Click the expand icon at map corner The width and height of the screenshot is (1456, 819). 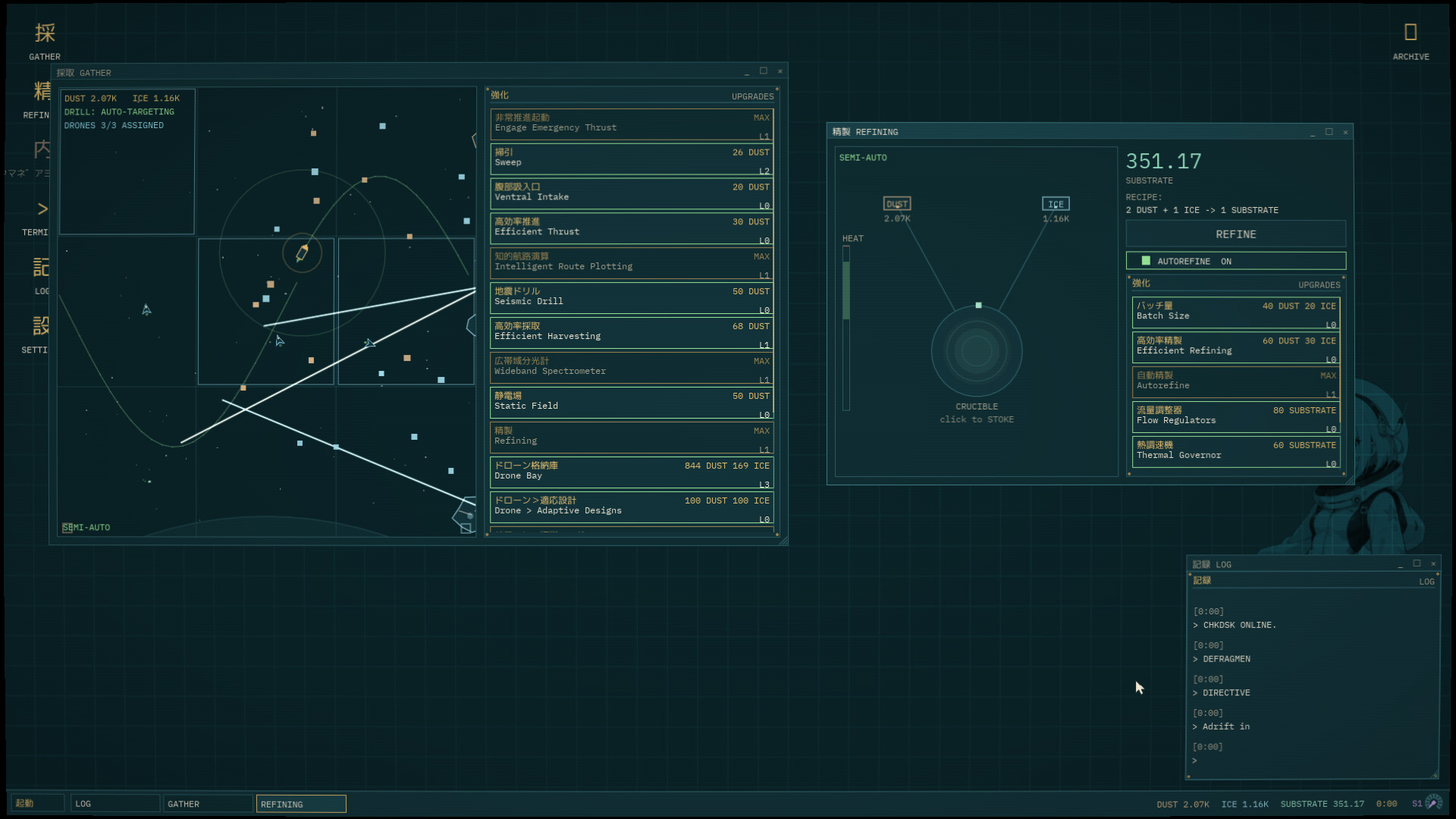[466, 529]
